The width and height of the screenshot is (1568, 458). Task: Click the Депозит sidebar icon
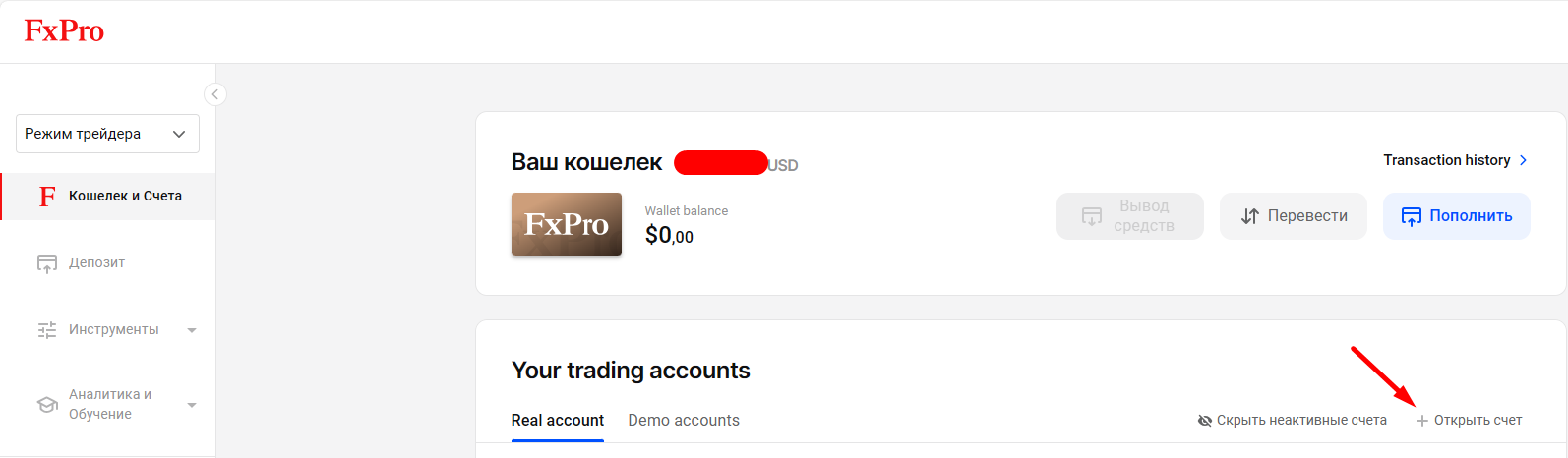click(47, 263)
